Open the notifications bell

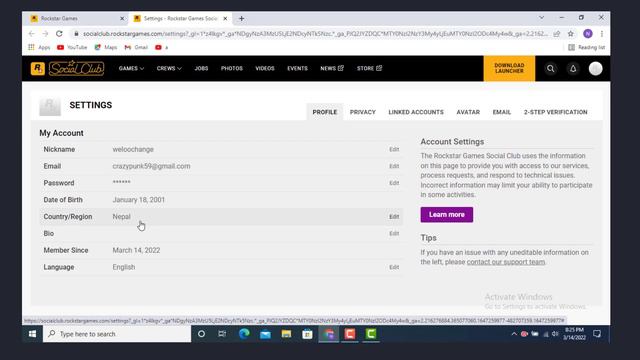573,69
